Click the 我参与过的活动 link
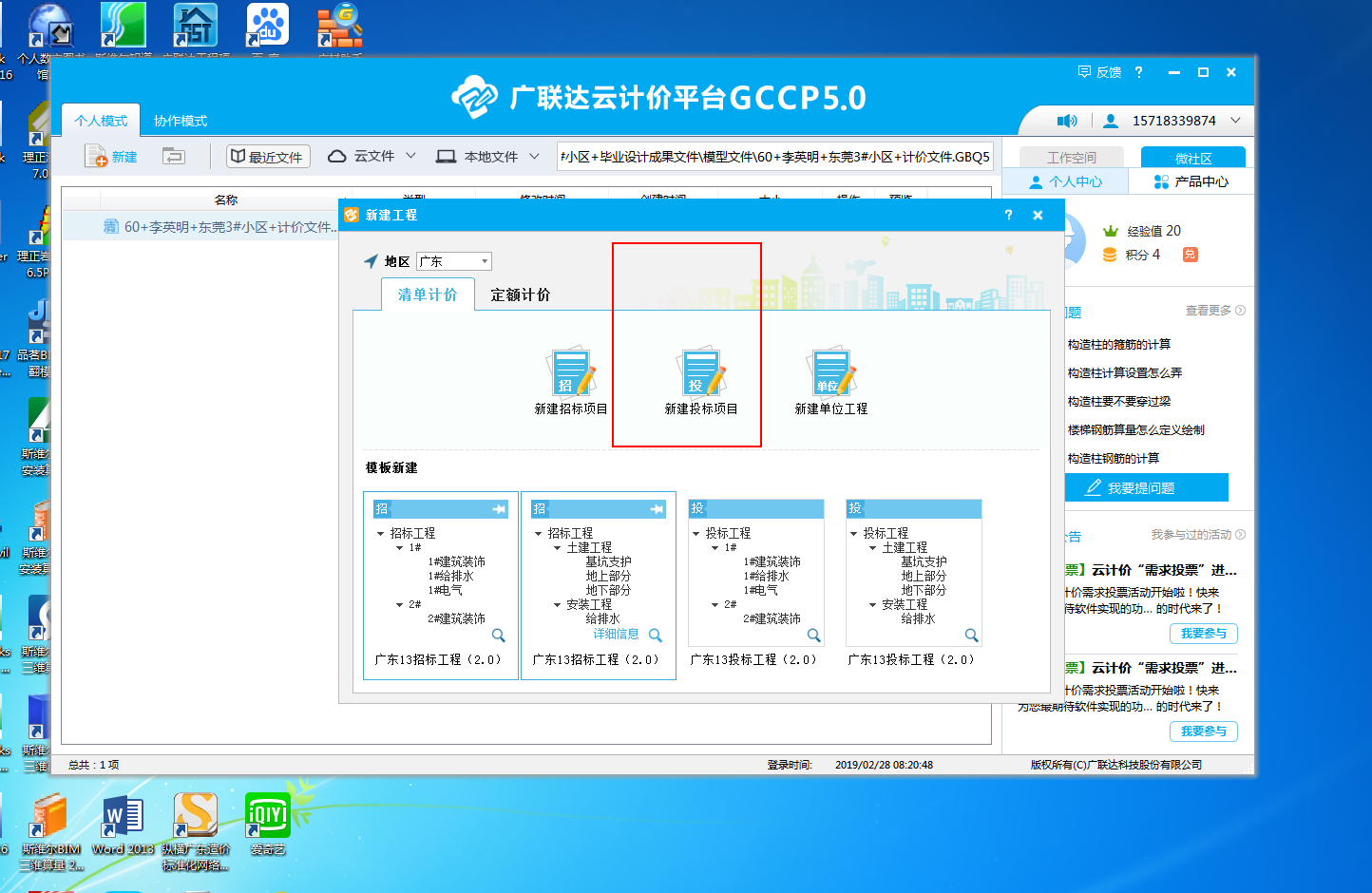Viewport: 1372px width, 893px height. click(1198, 535)
